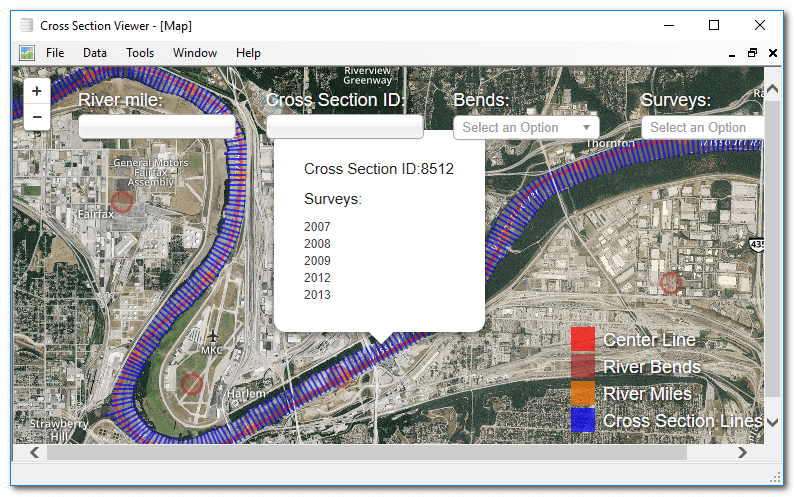This screenshot has height=497, width=795.
Task: Click the Strawberry Hill map label
Action: (x=59, y=430)
